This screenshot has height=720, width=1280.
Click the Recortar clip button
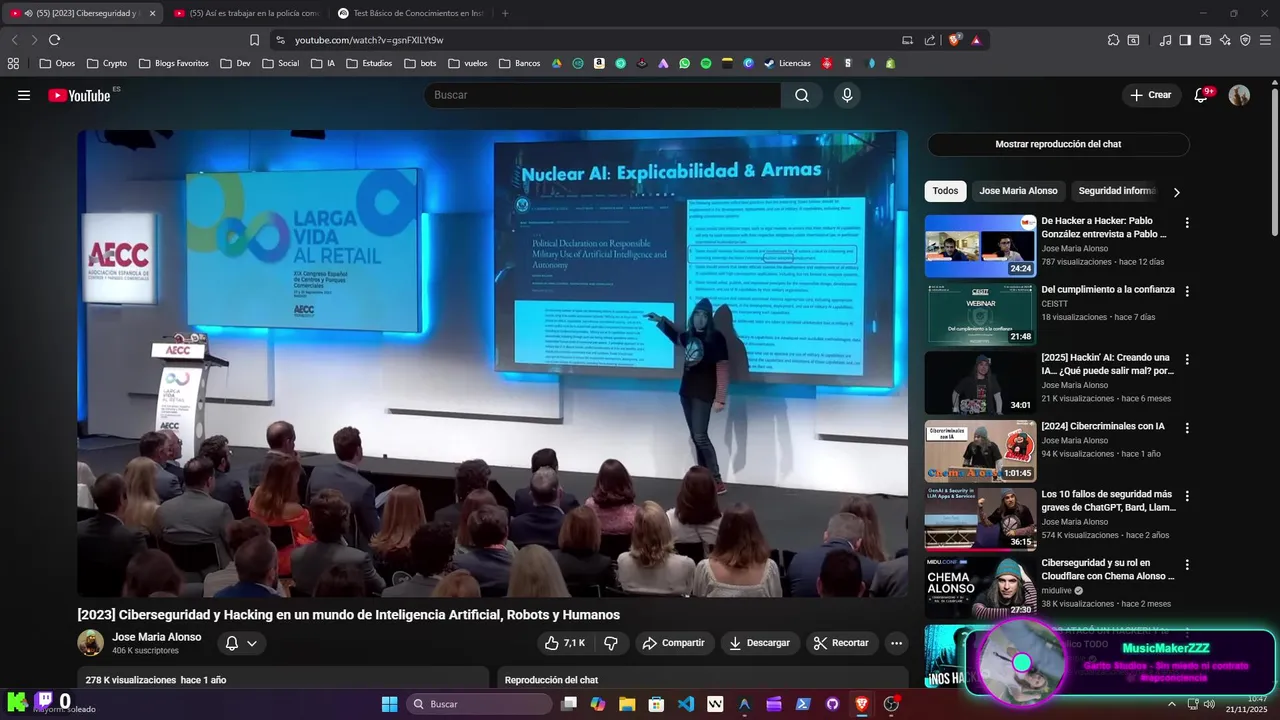click(840, 643)
